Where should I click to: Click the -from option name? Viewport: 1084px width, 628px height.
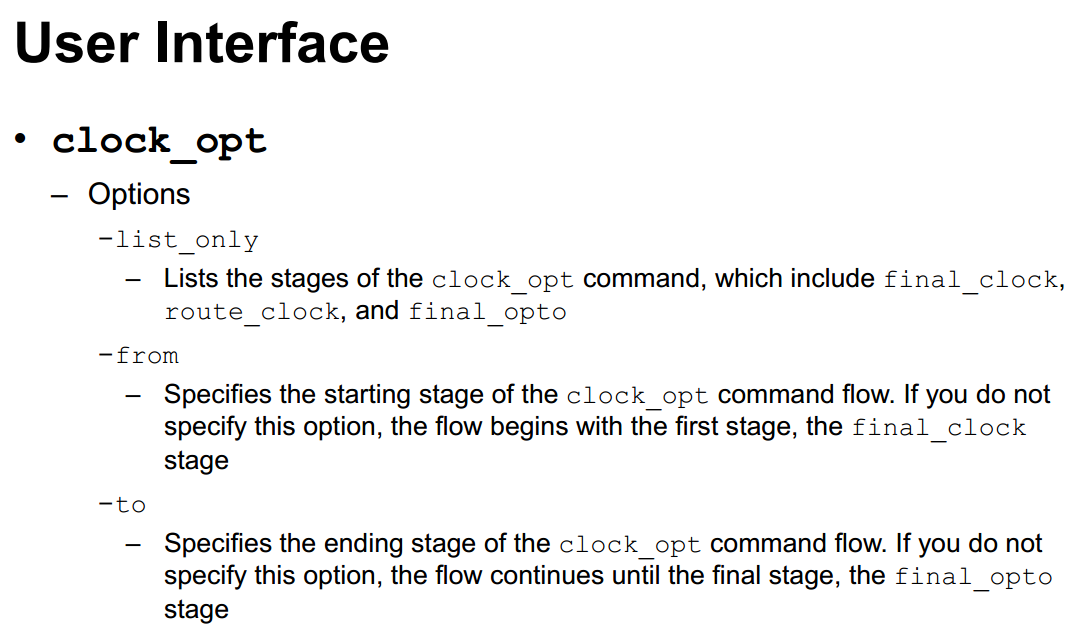coord(138,355)
